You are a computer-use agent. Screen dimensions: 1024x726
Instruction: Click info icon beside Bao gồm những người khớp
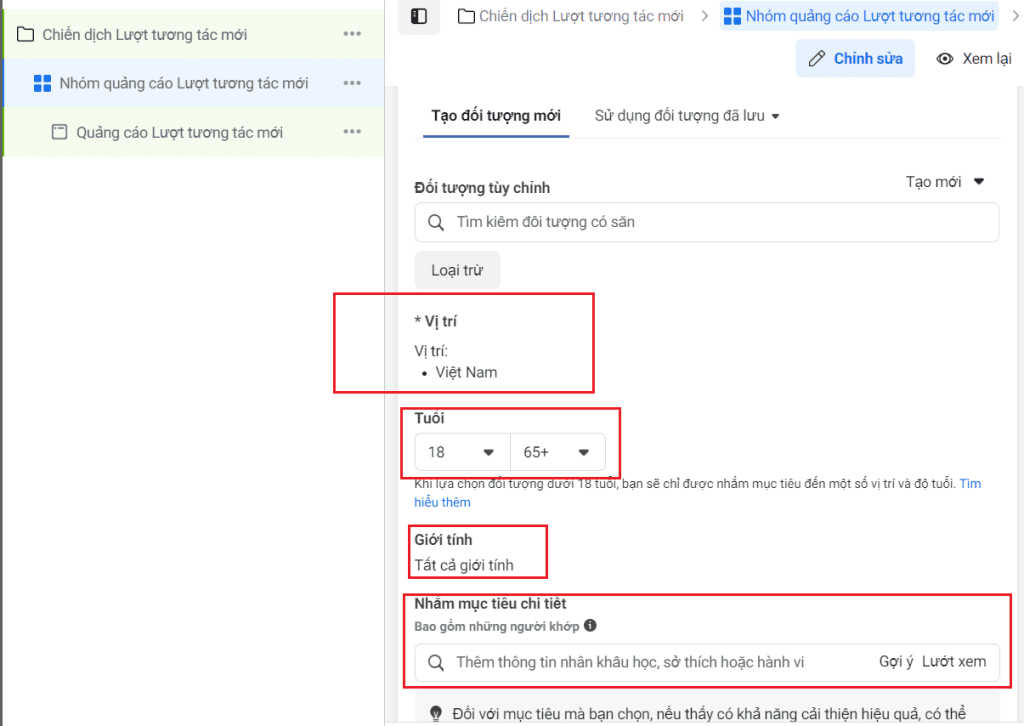590,625
